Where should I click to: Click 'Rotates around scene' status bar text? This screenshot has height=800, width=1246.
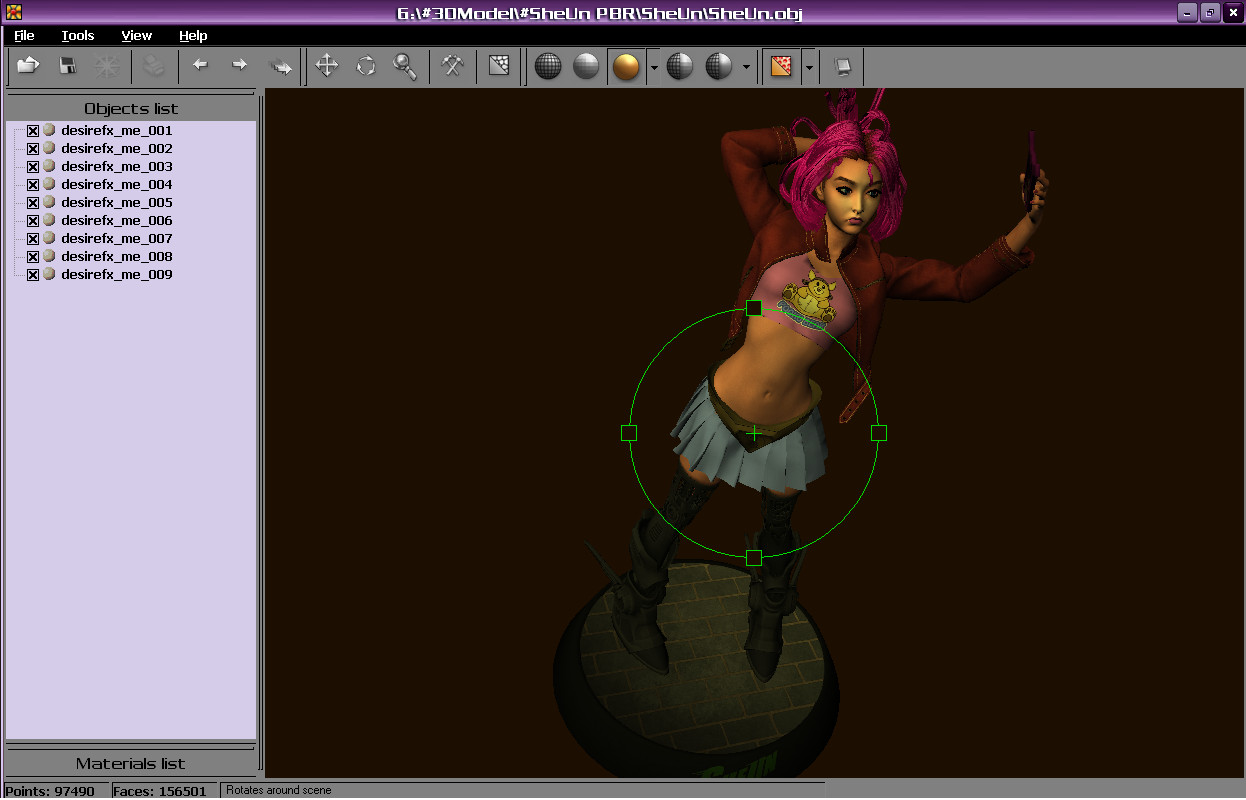pyautogui.click(x=279, y=790)
